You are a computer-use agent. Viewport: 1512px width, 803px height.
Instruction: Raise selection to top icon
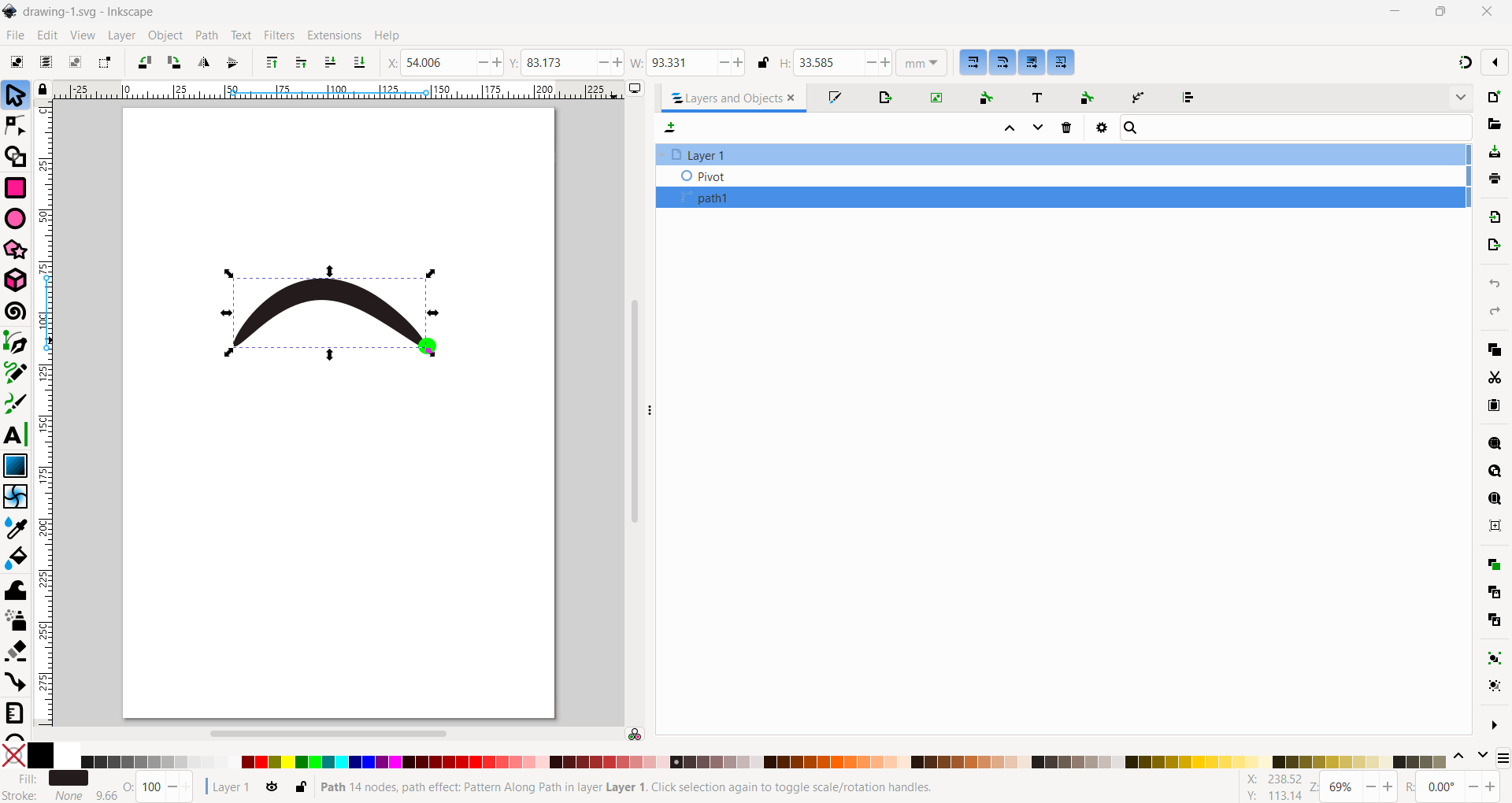(x=272, y=63)
